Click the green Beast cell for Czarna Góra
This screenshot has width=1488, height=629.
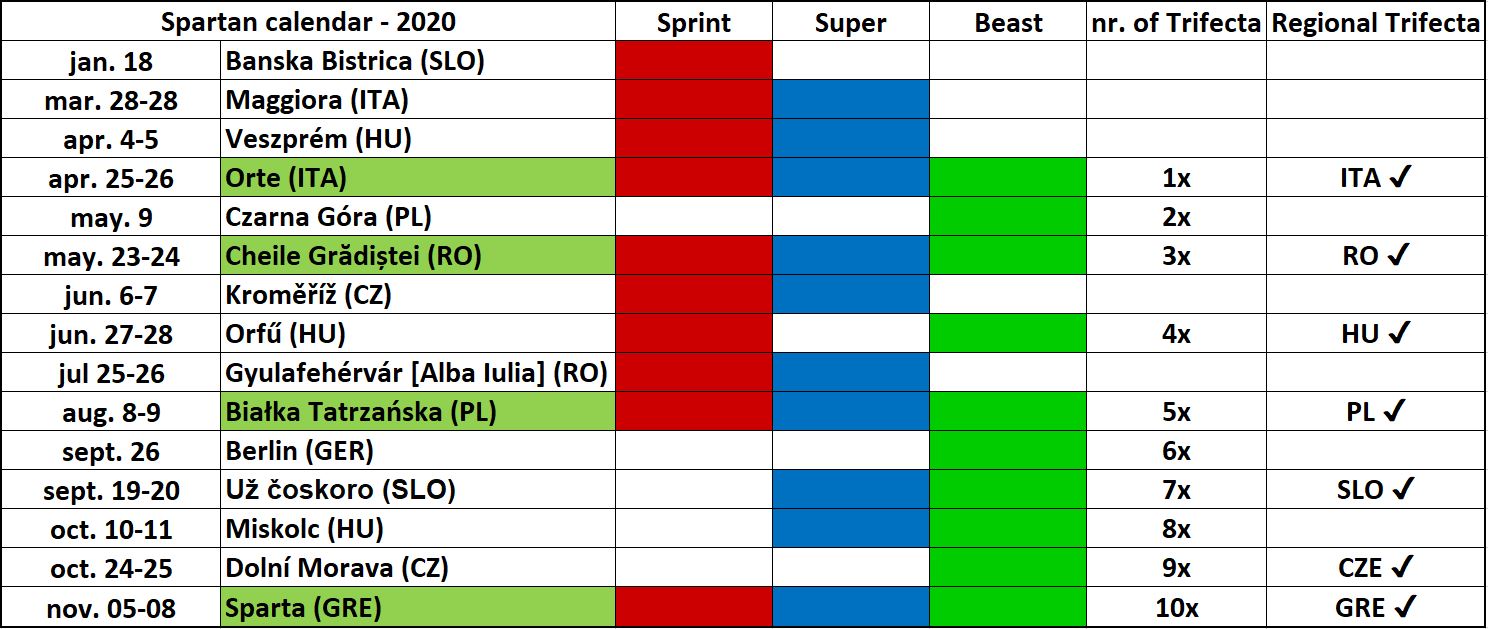pos(1008,217)
